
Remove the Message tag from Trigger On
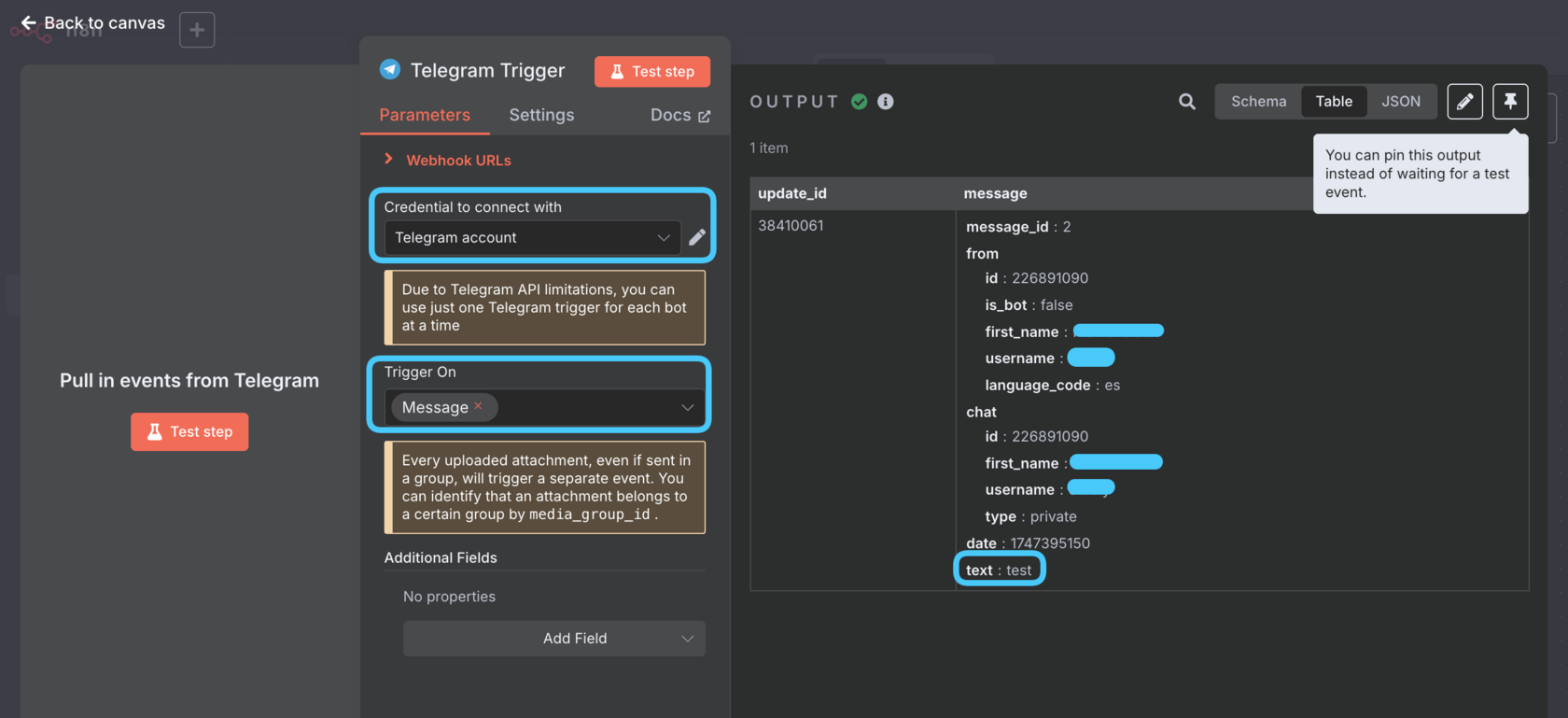coord(478,406)
